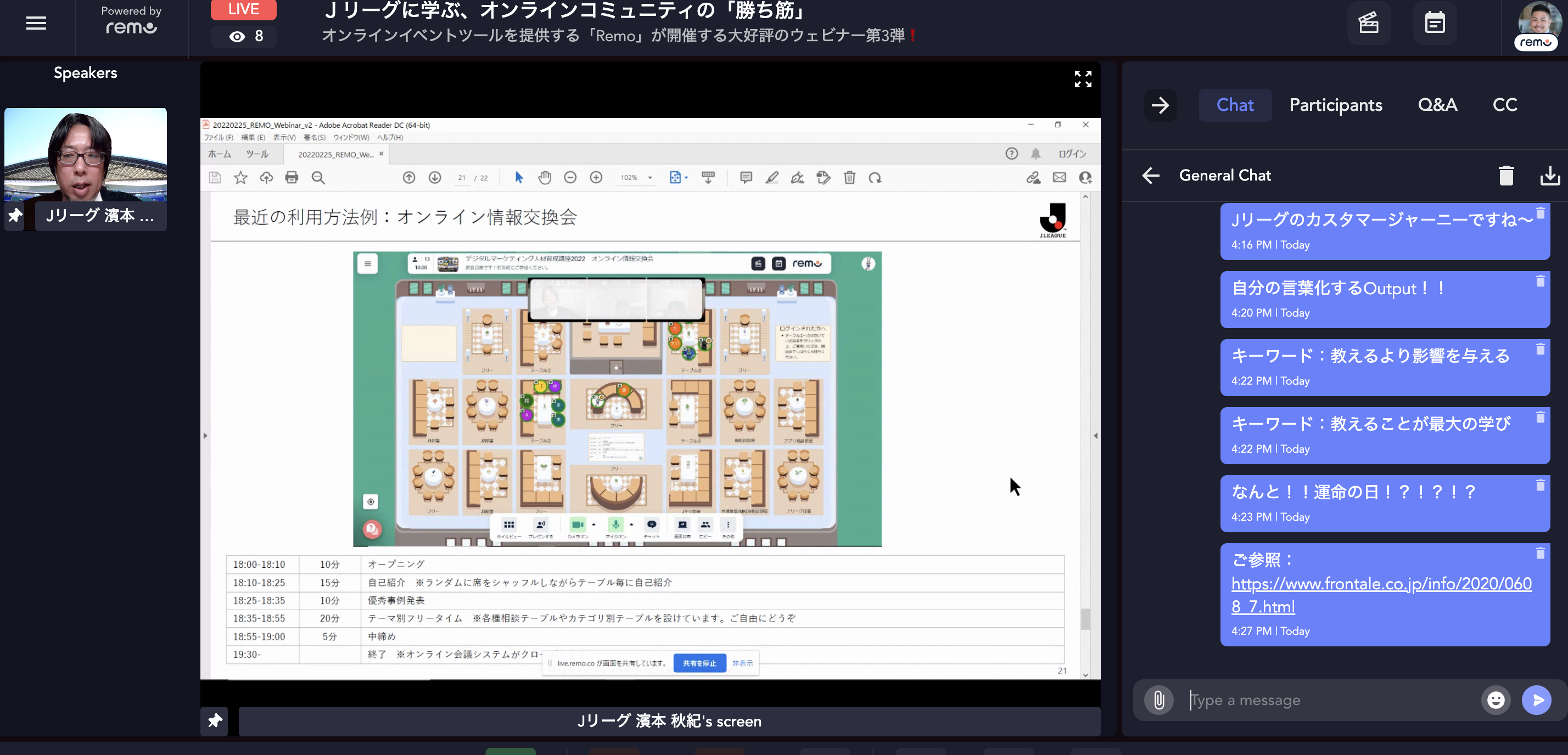Go to previous PDF page
Viewport: 1568px width, 755px height.
click(x=408, y=178)
